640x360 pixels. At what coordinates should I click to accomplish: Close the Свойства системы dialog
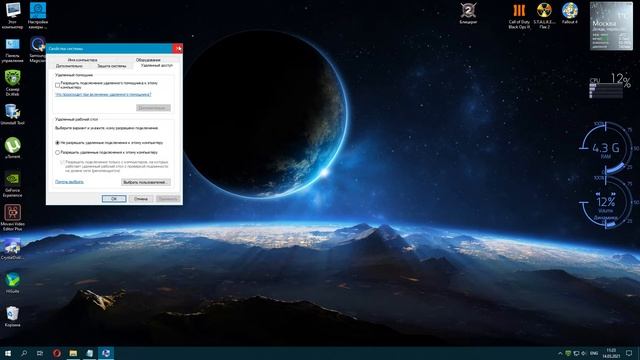point(178,49)
